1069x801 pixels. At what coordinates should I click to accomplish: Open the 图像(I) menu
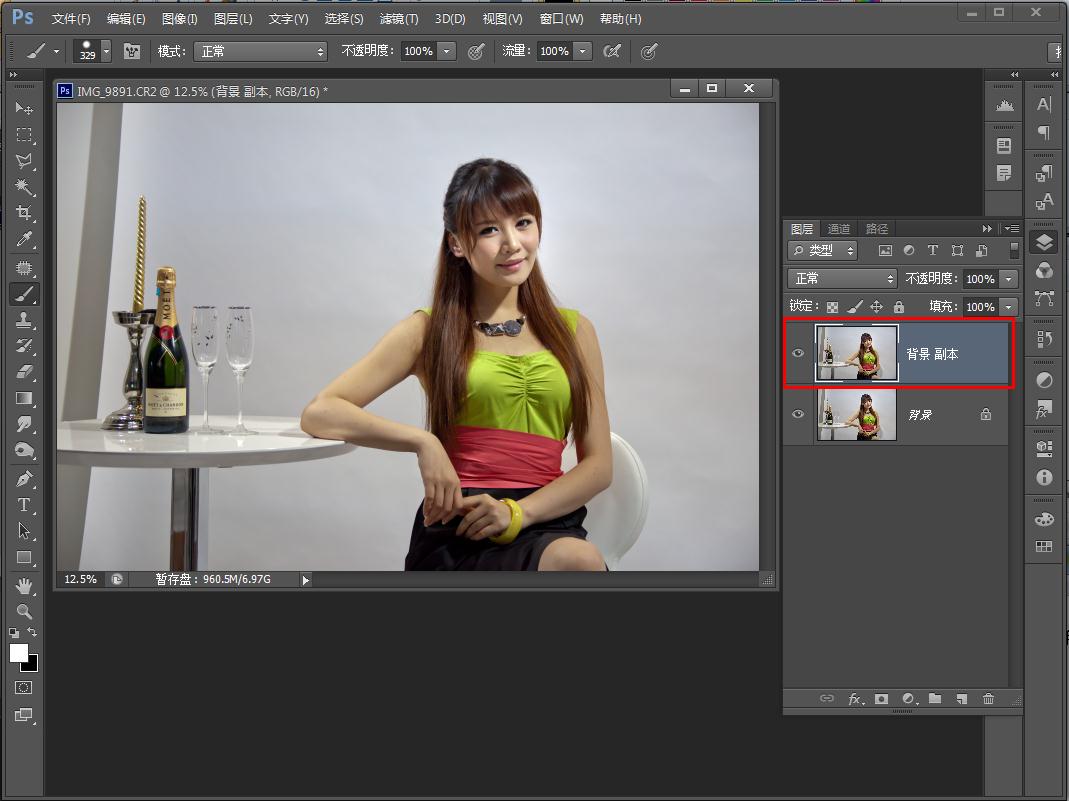[178, 19]
